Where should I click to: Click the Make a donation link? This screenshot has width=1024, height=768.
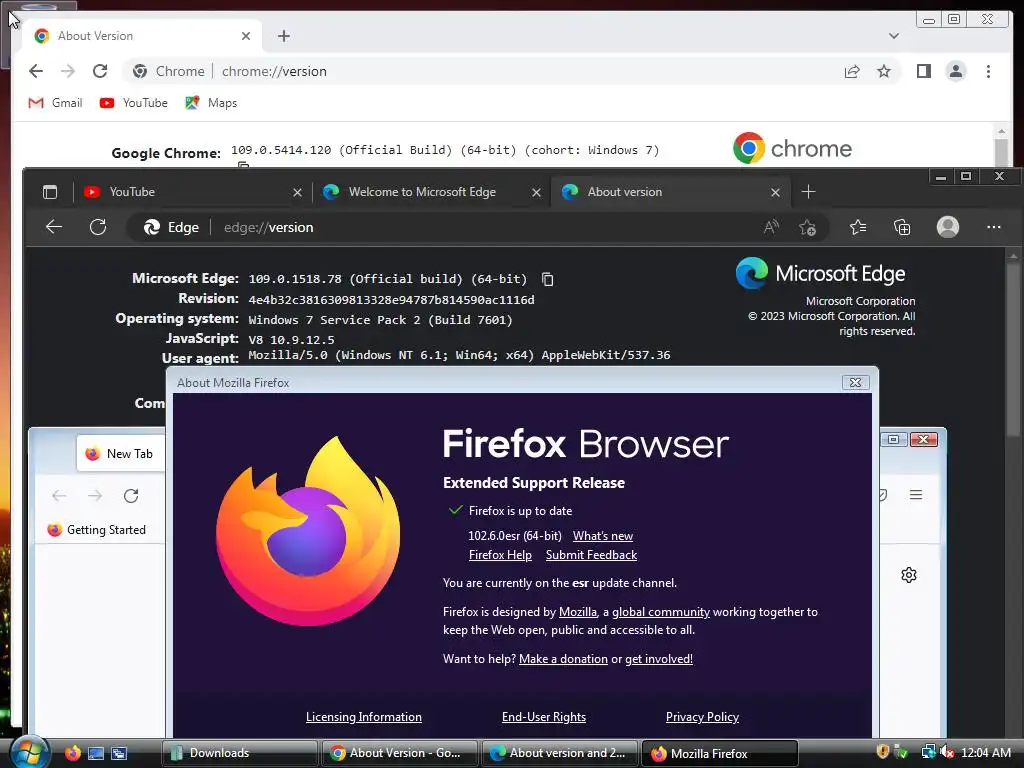(x=563, y=659)
